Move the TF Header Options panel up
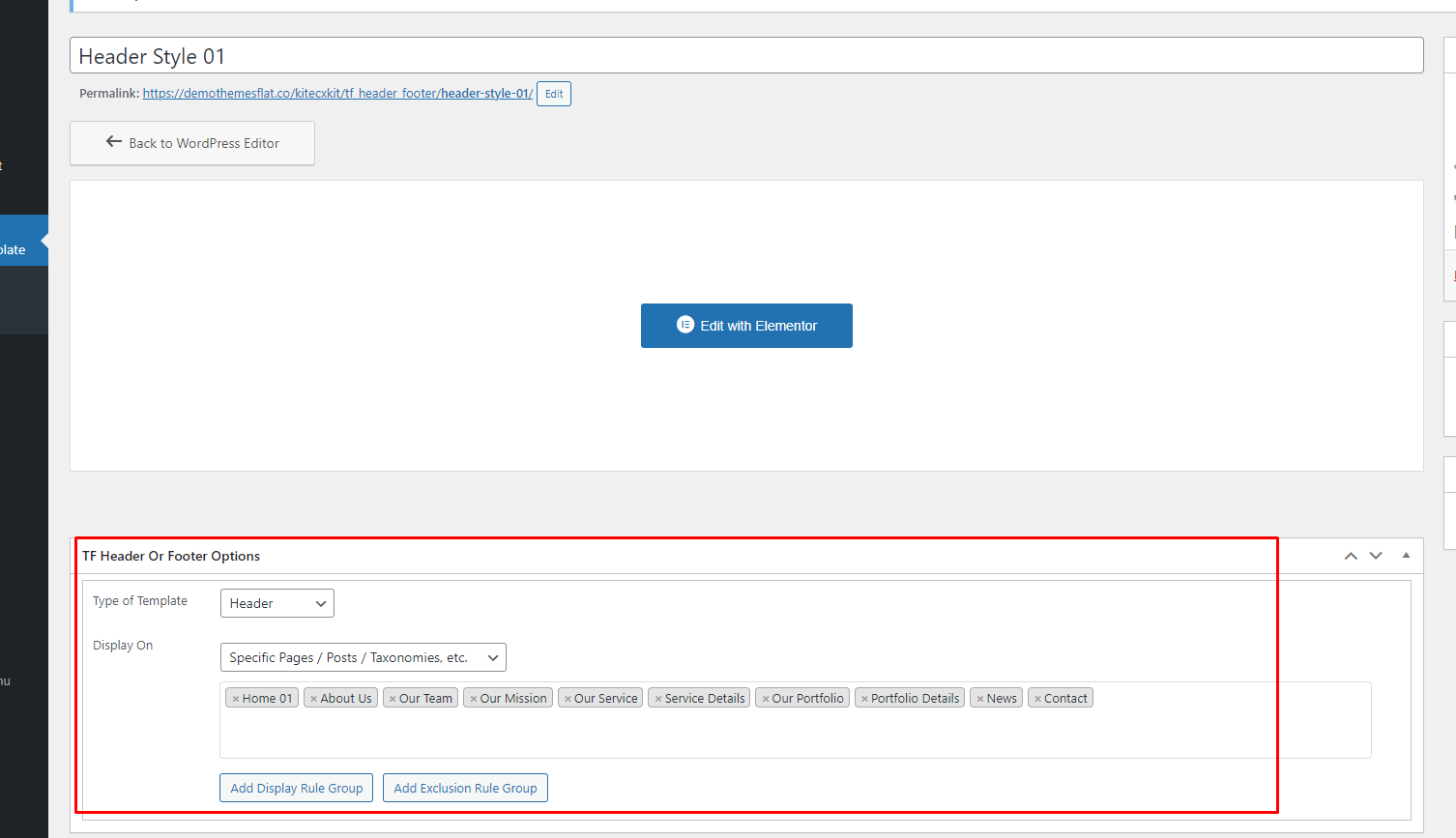1456x838 pixels. click(x=1351, y=556)
